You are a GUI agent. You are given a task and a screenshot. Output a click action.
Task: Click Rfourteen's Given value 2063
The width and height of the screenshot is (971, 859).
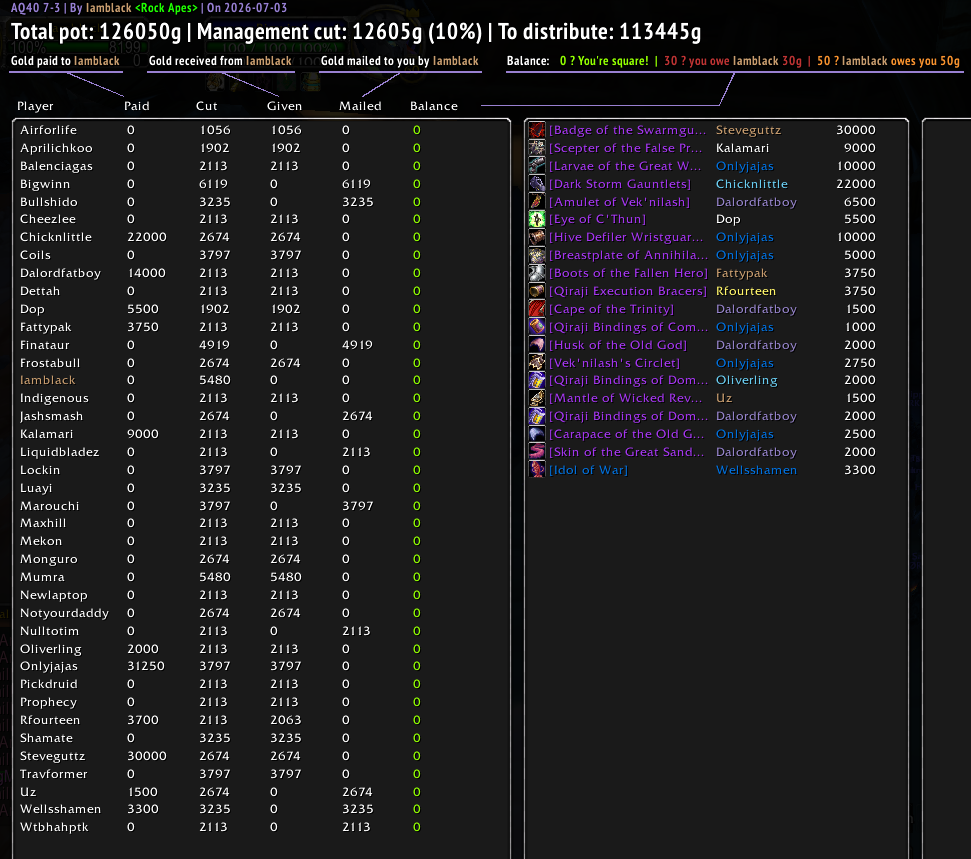point(285,720)
